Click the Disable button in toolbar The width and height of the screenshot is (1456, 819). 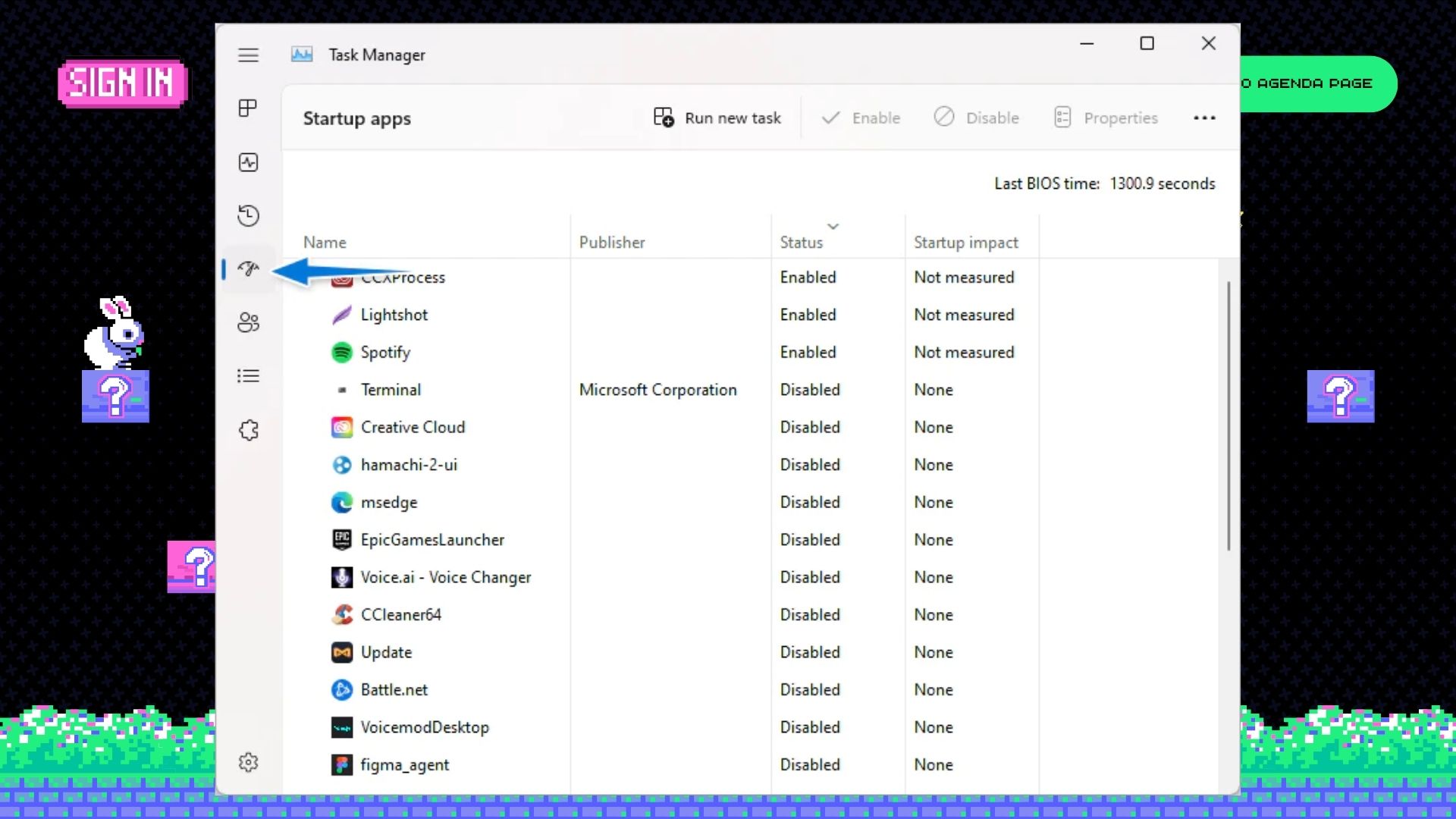pyautogui.click(x=977, y=118)
